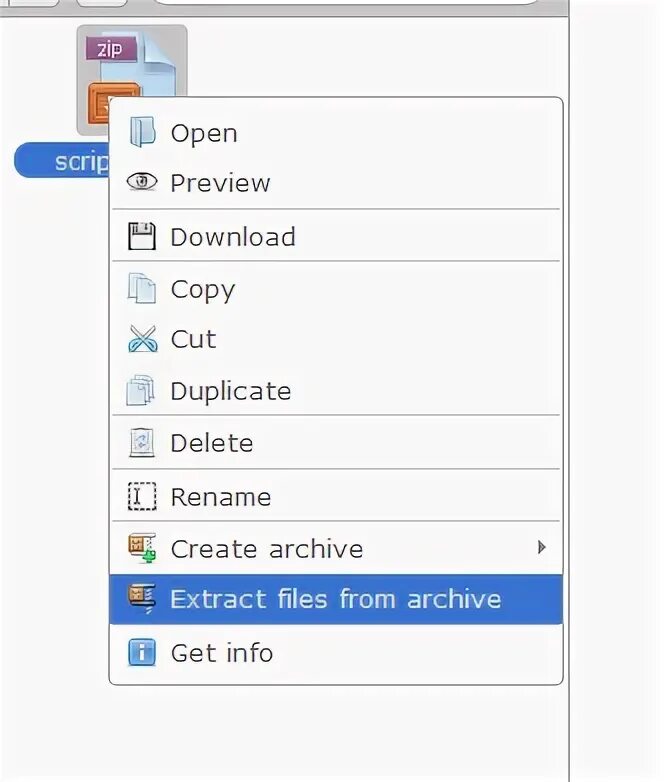
Task: Click the Duplicate documents icon
Action: pyautogui.click(x=141, y=390)
